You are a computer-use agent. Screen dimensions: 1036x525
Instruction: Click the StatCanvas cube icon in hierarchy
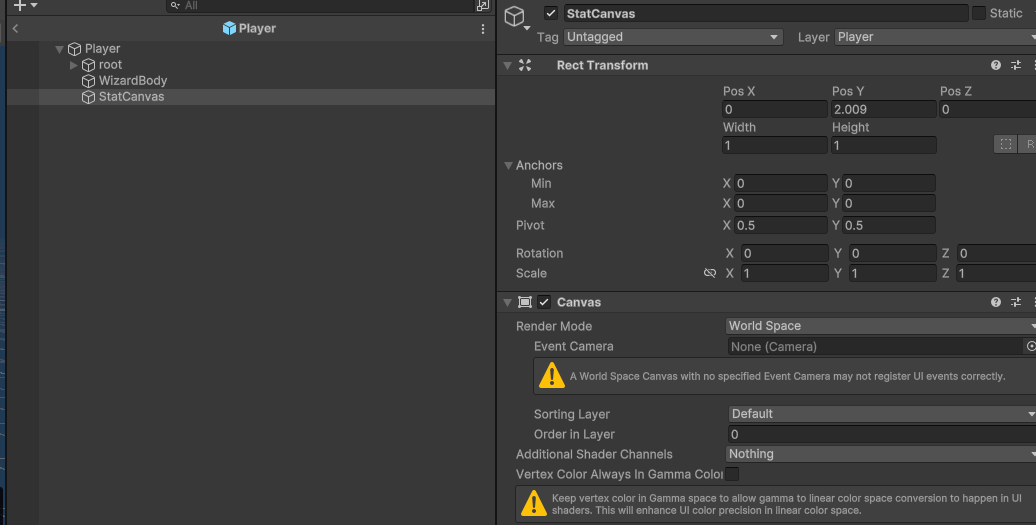pyautogui.click(x=89, y=97)
